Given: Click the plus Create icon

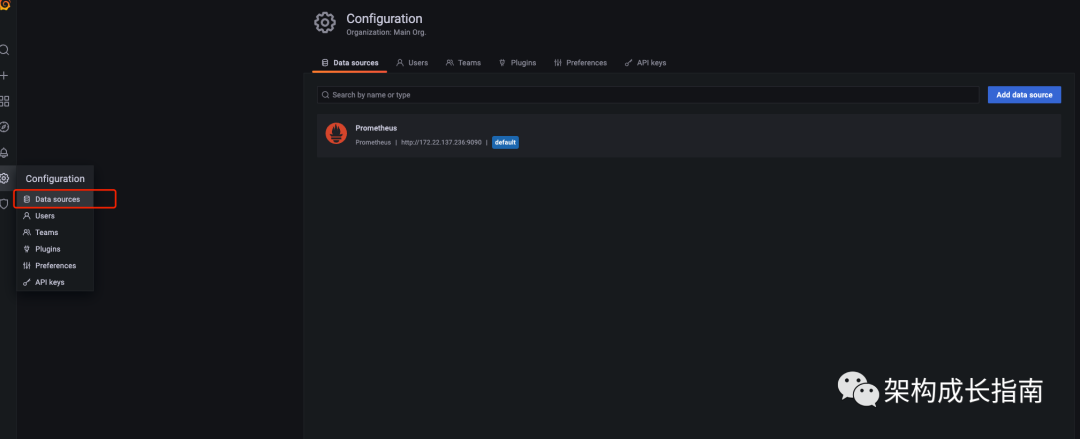Looking at the screenshot, I should (x=4, y=75).
